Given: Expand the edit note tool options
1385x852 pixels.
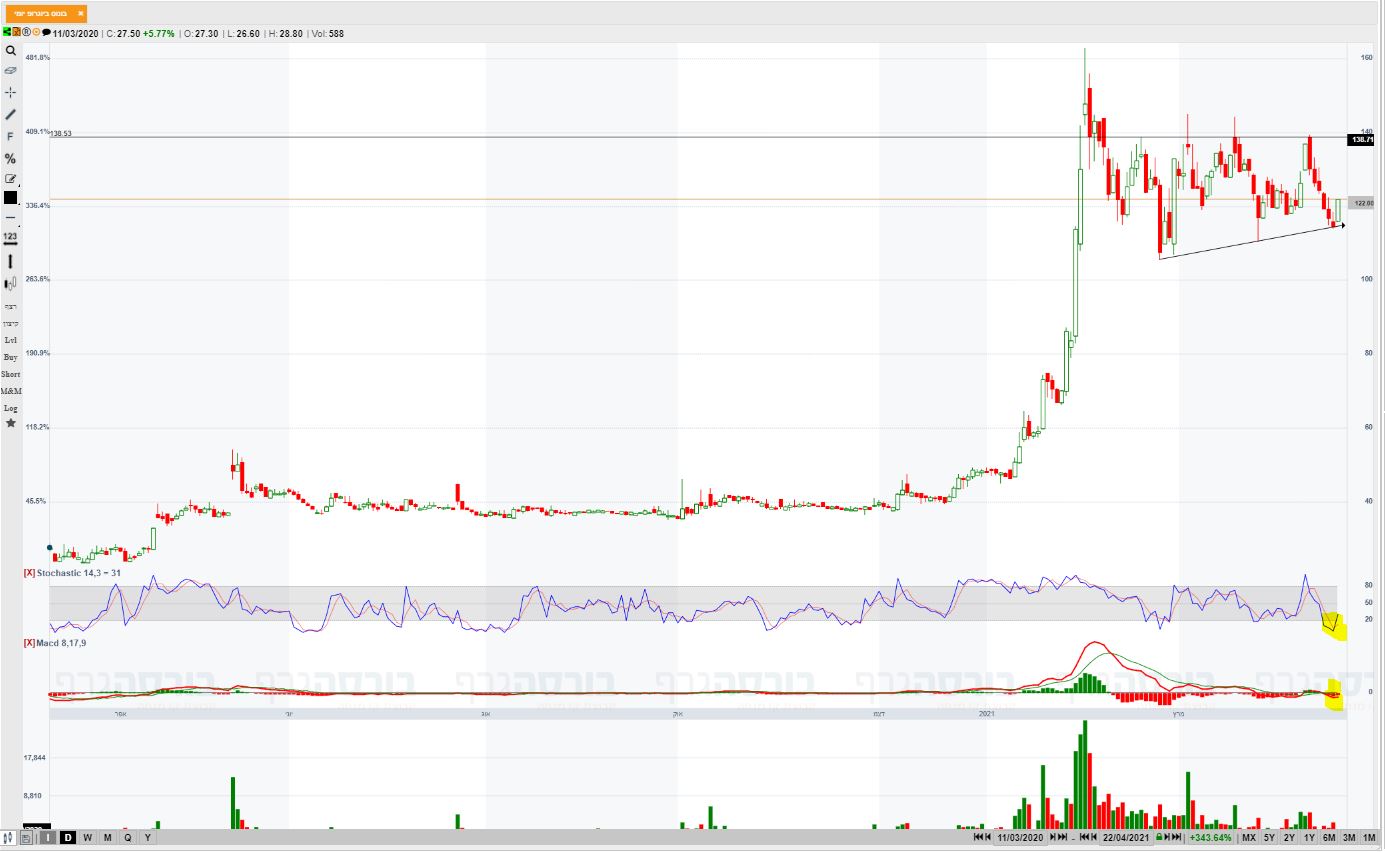Looking at the screenshot, I should coord(11,179).
